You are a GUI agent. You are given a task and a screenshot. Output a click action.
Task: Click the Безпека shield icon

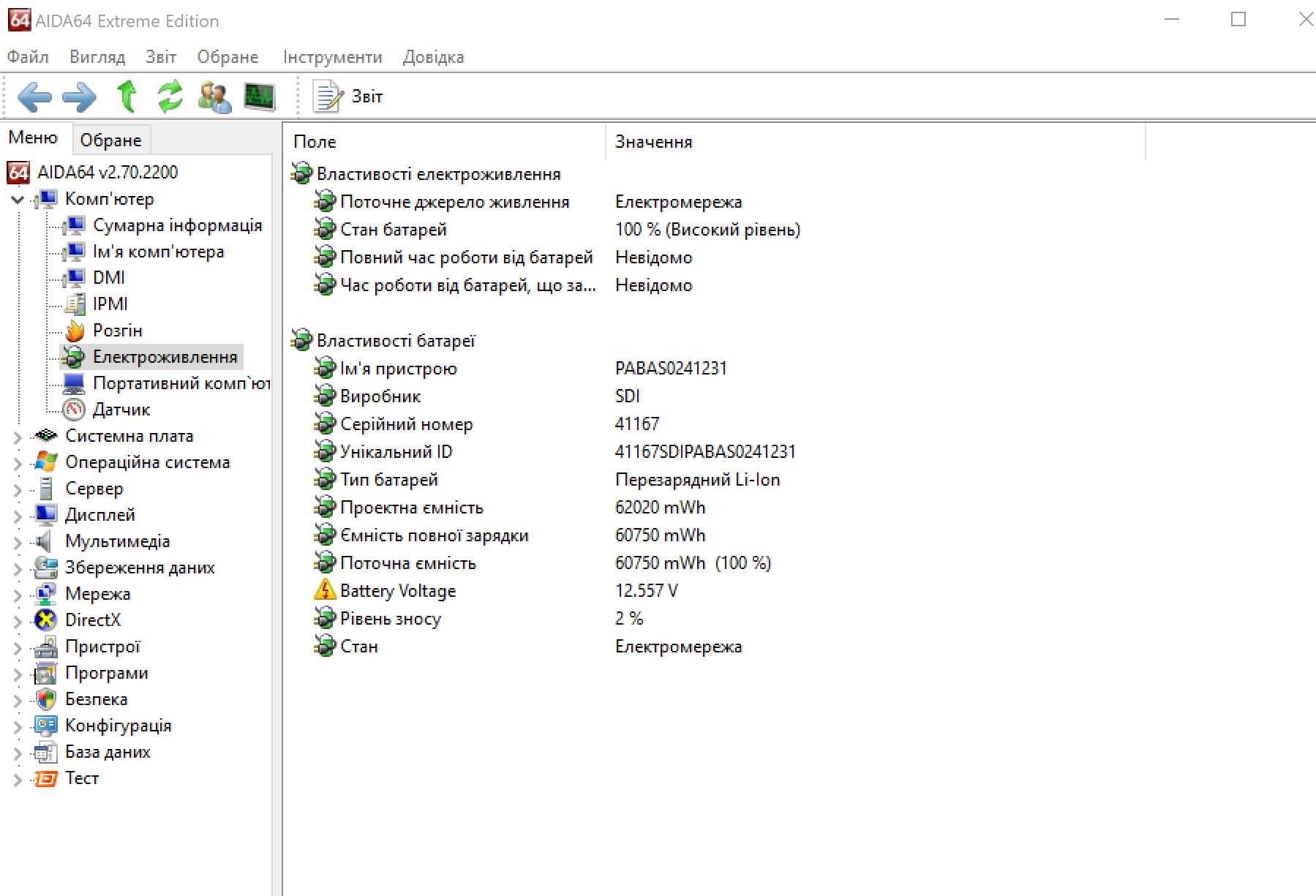(x=46, y=699)
